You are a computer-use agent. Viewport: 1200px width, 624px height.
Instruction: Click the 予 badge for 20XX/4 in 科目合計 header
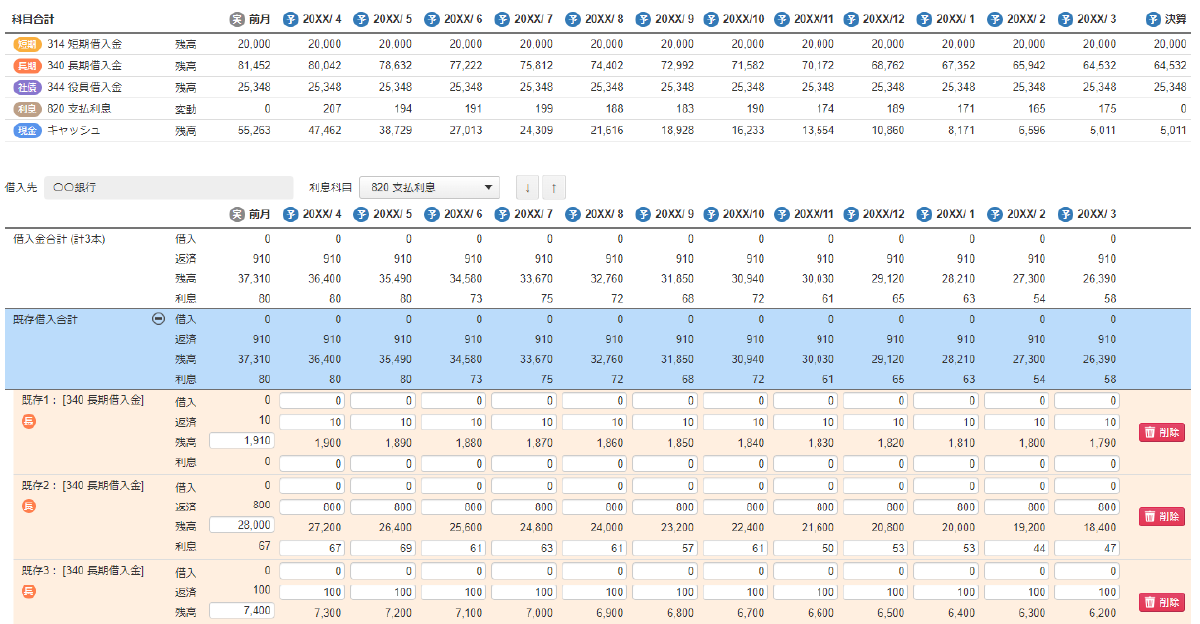click(290, 19)
